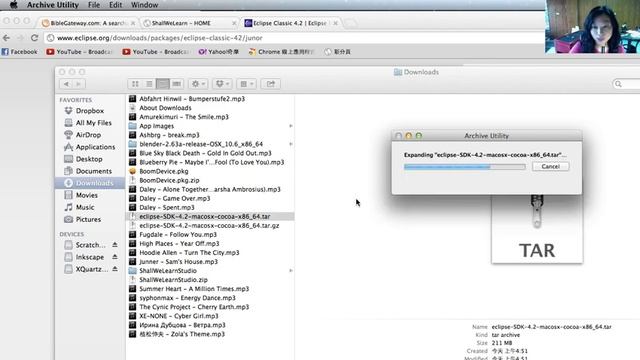Expand the ShallWeLearnStudio folder
The height and width of the screenshot is (360, 640).
[291, 271]
